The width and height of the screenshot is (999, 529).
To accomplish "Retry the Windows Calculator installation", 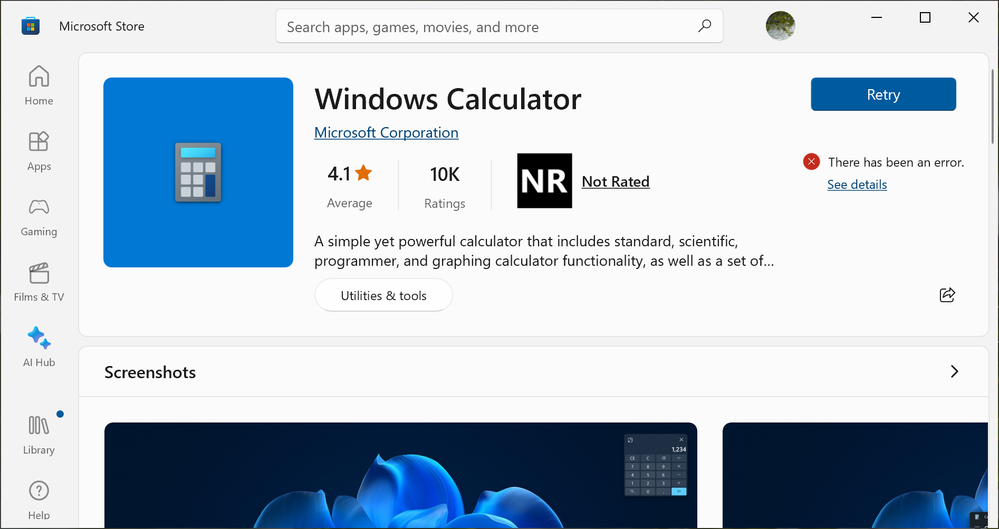I will pos(883,94).
